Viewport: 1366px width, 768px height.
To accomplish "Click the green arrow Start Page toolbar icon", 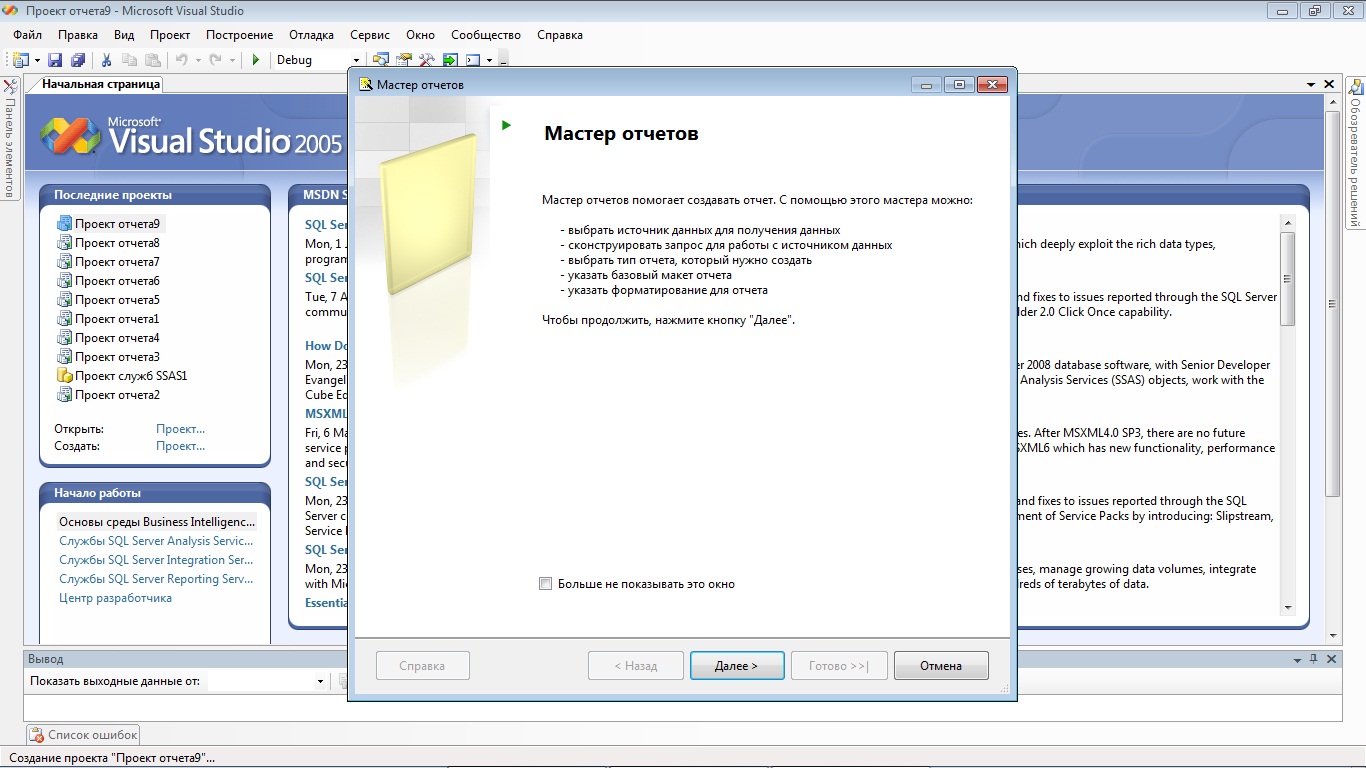I will (x=450, y=60).
